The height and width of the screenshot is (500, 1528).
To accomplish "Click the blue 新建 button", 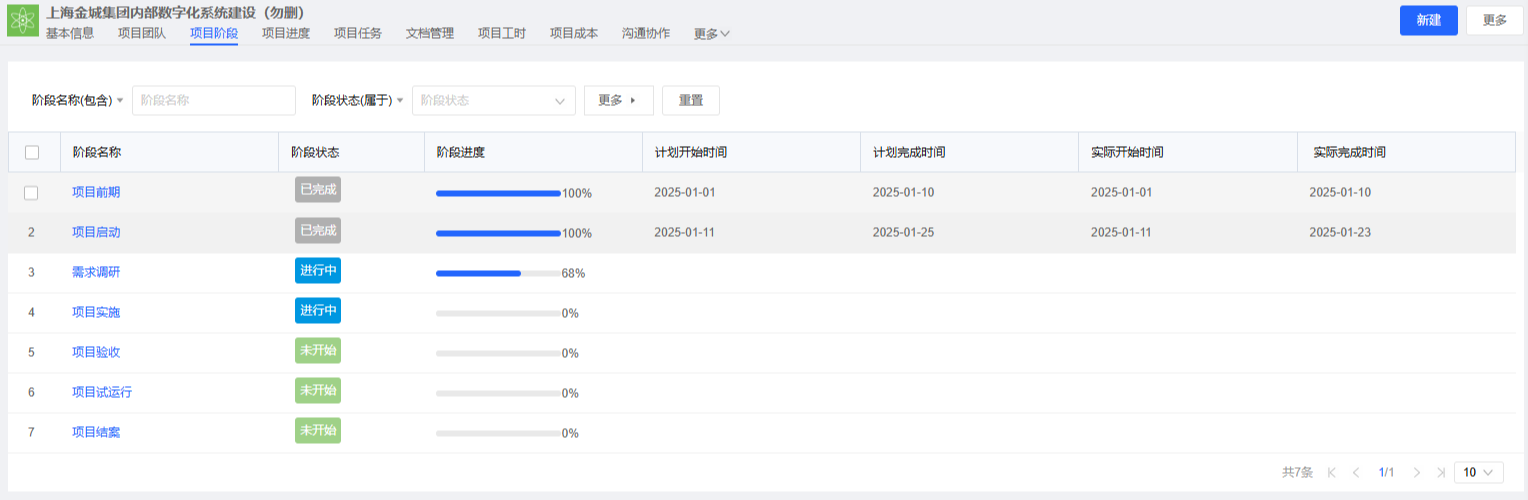I will coord(1428,20).
